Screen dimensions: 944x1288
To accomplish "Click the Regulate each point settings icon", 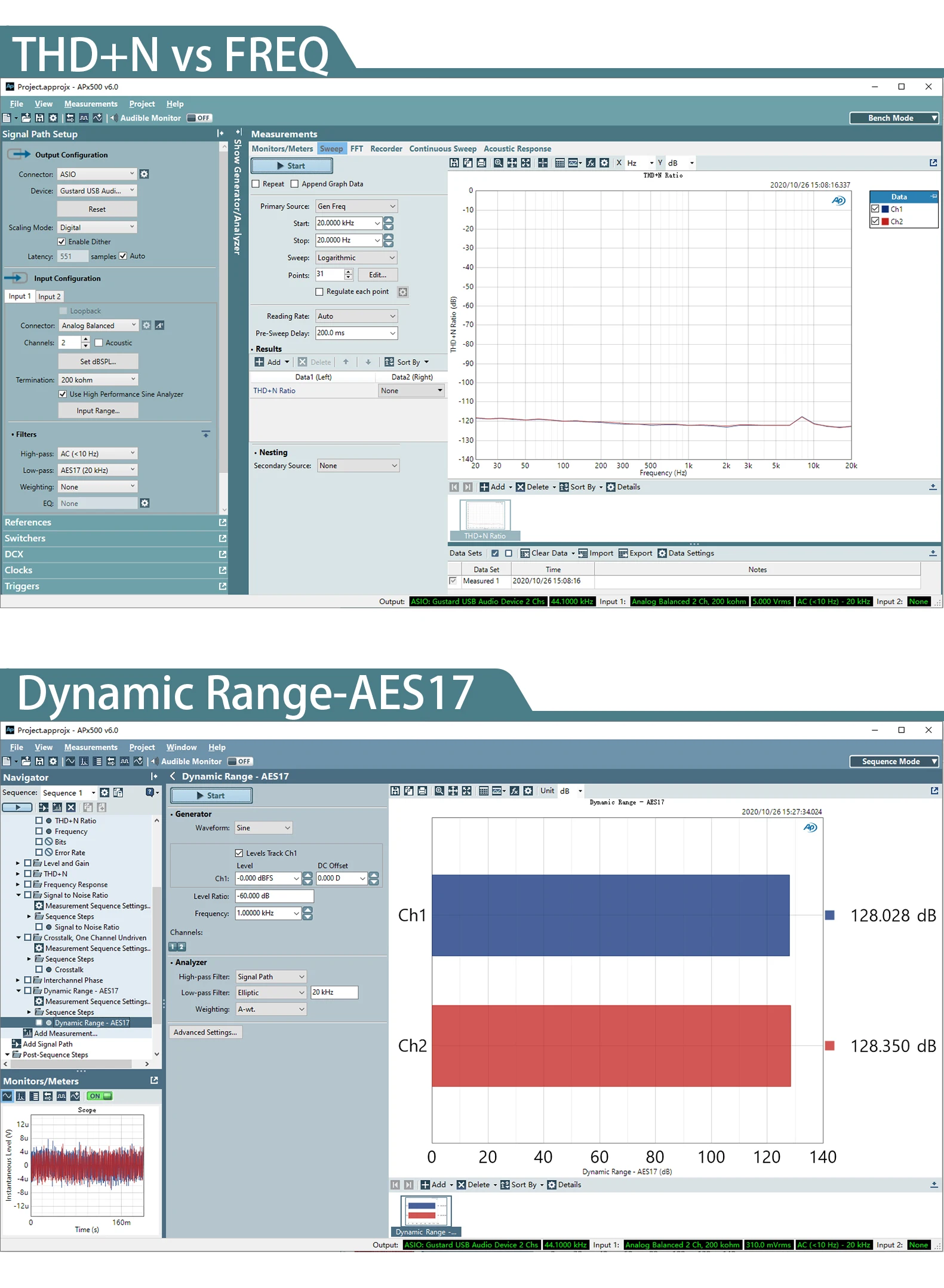I will pos(403,292).
